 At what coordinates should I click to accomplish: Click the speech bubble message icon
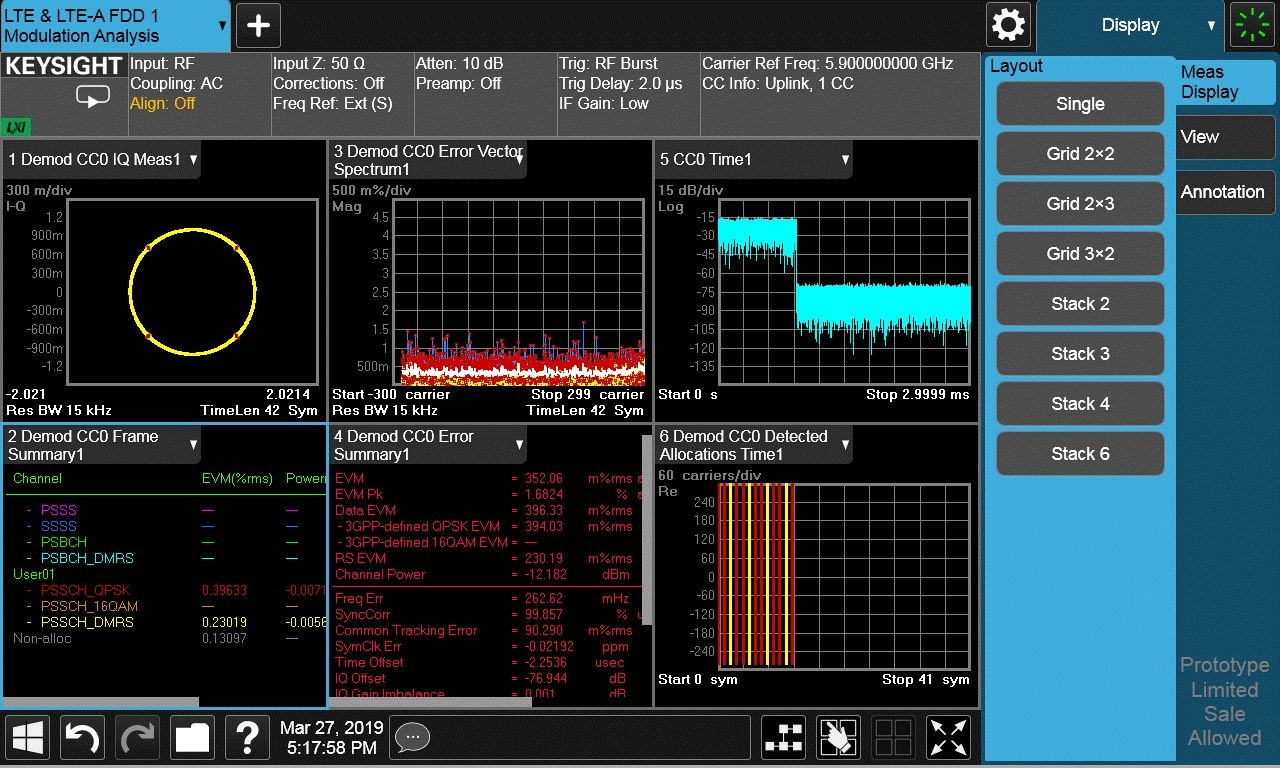pyautogui.click(x=412, y=738)
